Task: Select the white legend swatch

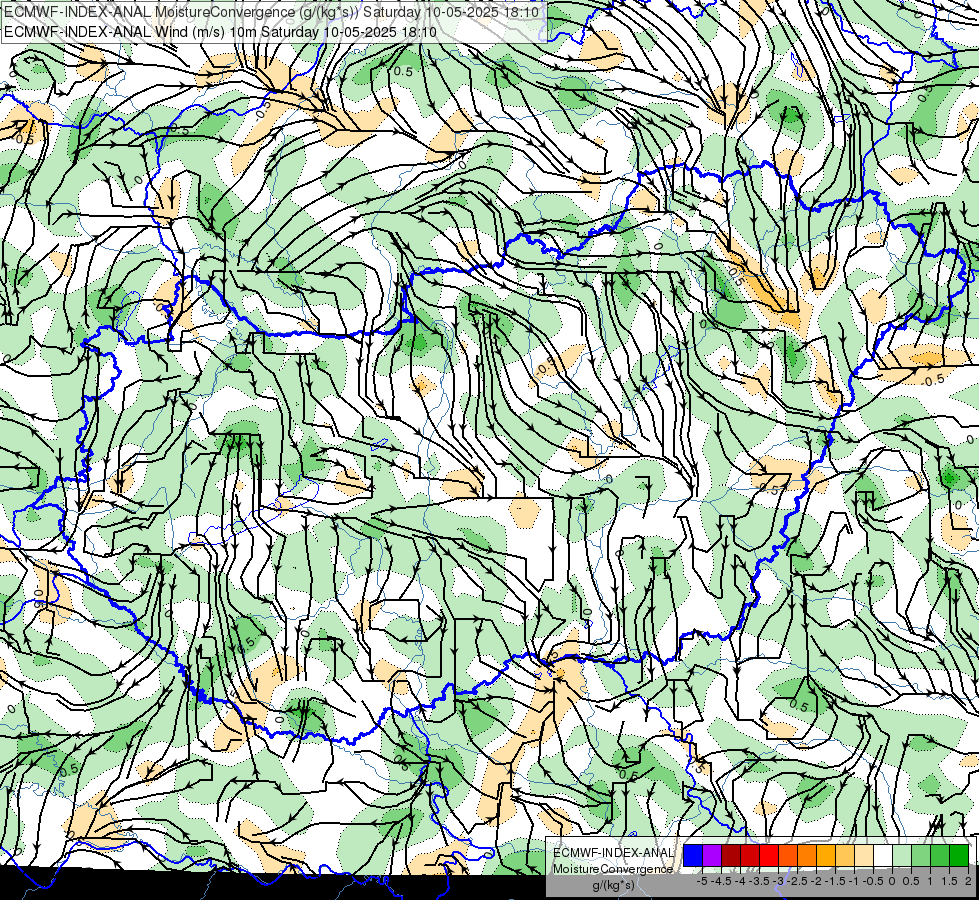Action: pyautogui.click(x=883, y=855)
